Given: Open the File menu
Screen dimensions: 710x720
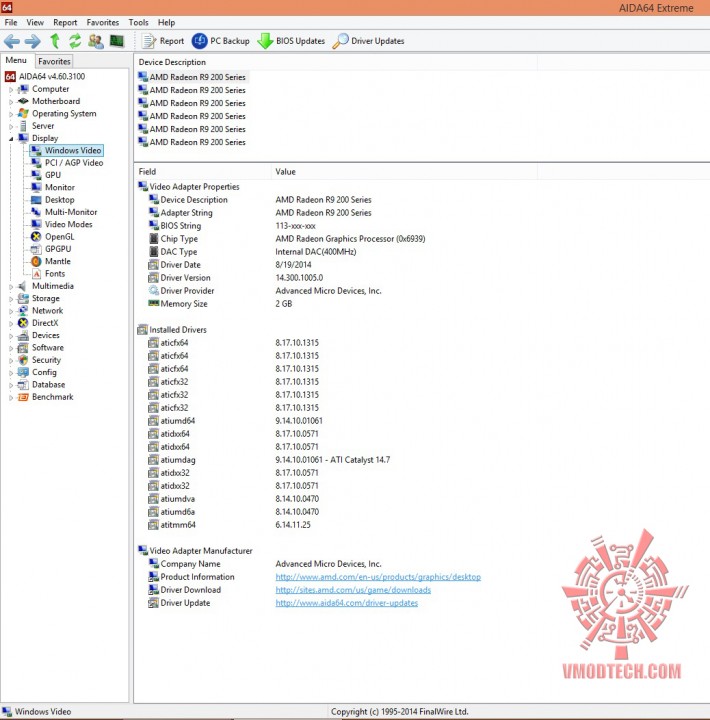Looking at the screenshot, I should 11,22.
